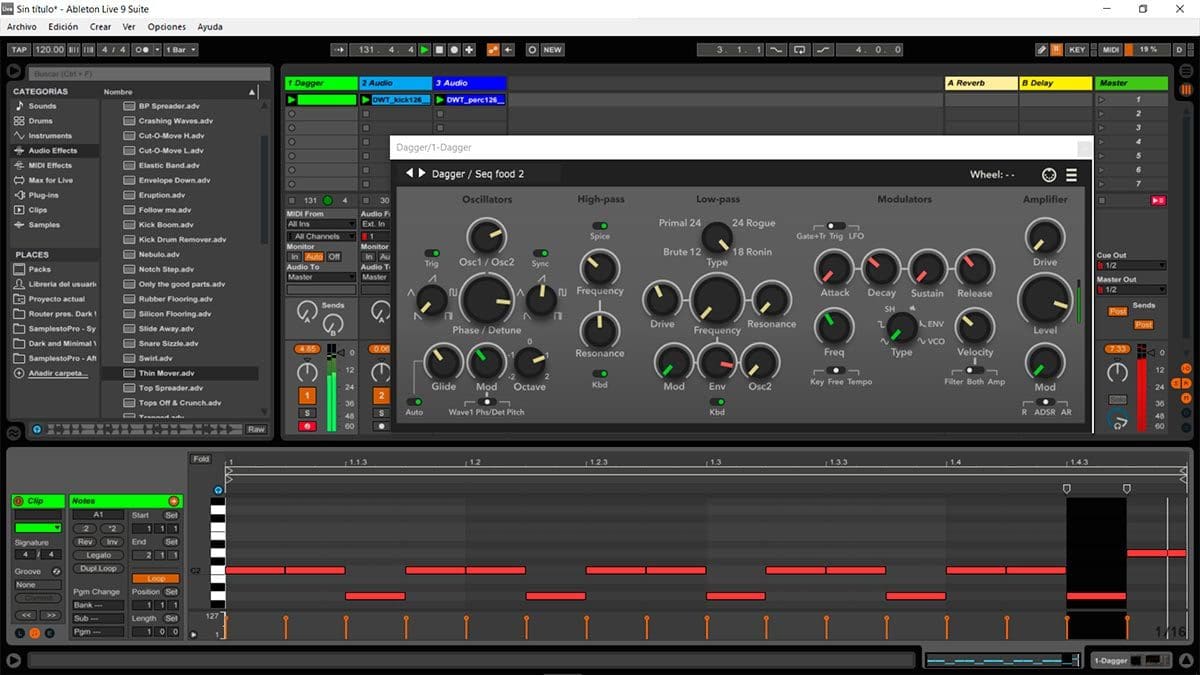Screen dimensions: 1200x675
Task: Open the Opciones menu
Action: click(x=167, y=27)
